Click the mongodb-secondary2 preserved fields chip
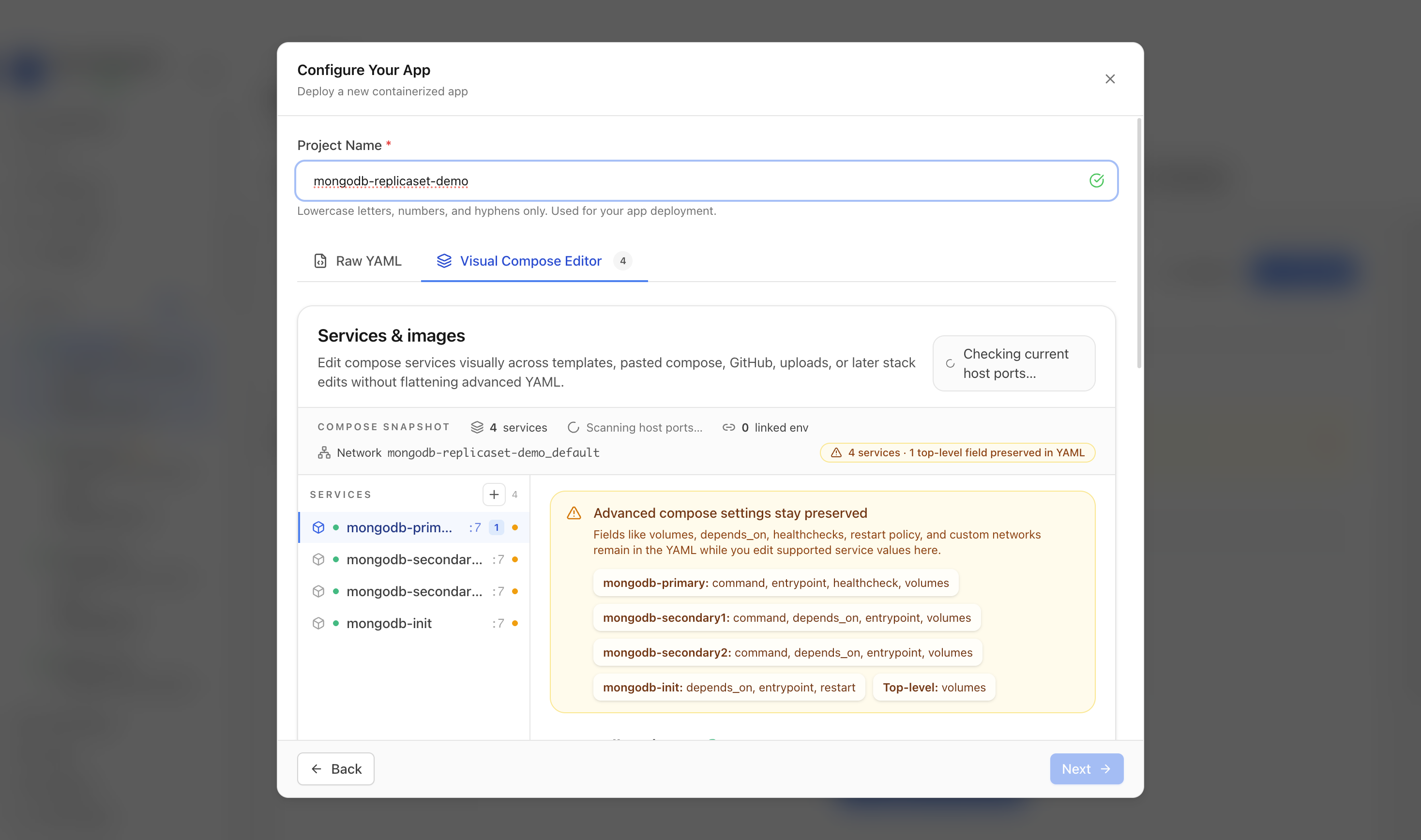This screenshot has width=1421, height=840. pos(787,653)
